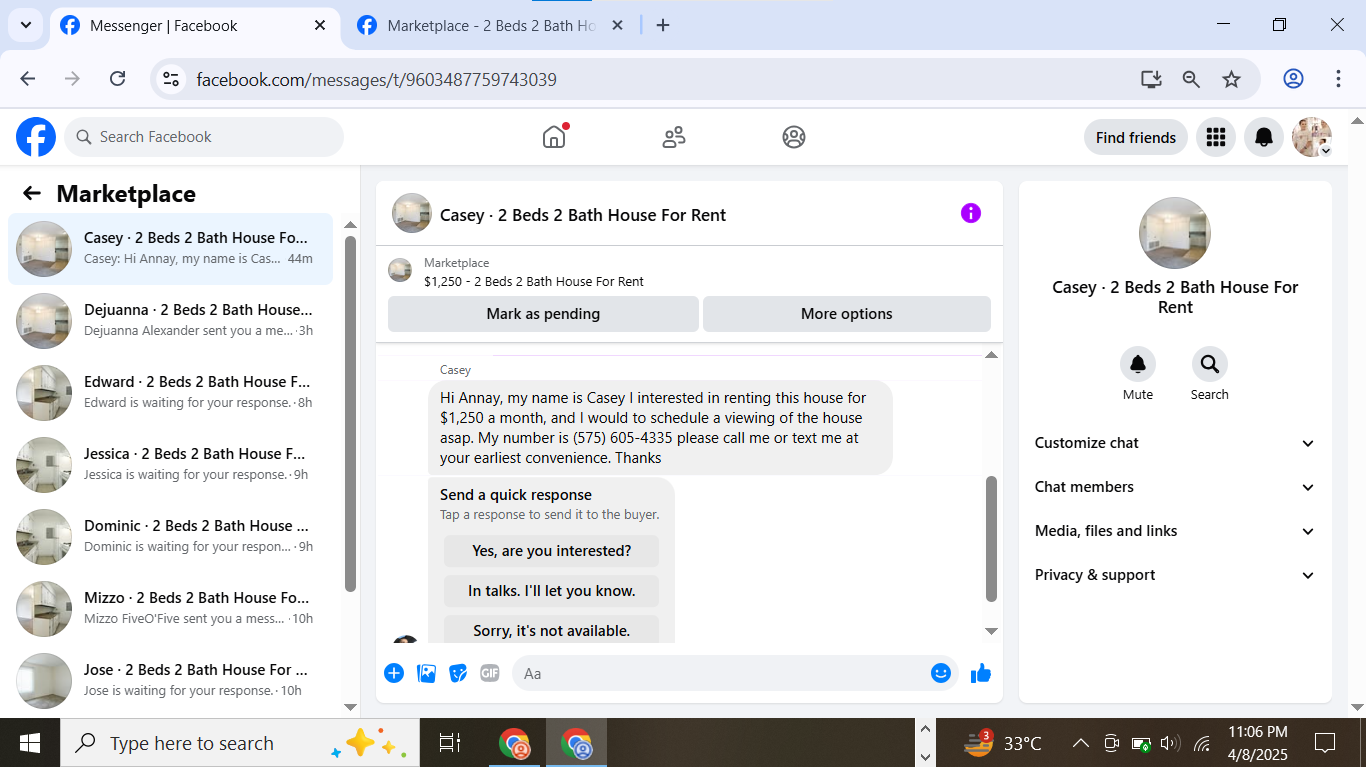Image resolution: width=1366 pixels, height=767 pixels.
Task: Open the emoji picker in message box
Action: [x=940, y=673]
